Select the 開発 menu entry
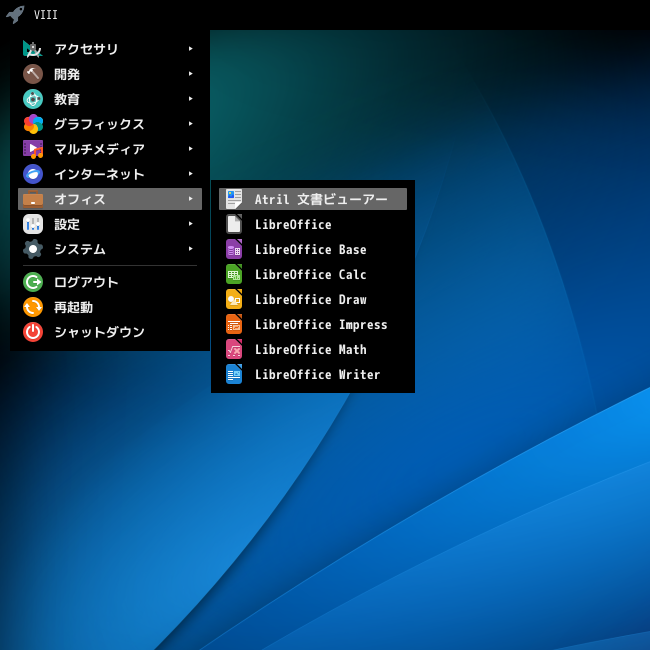650x650 pixels. pos(67,74)
